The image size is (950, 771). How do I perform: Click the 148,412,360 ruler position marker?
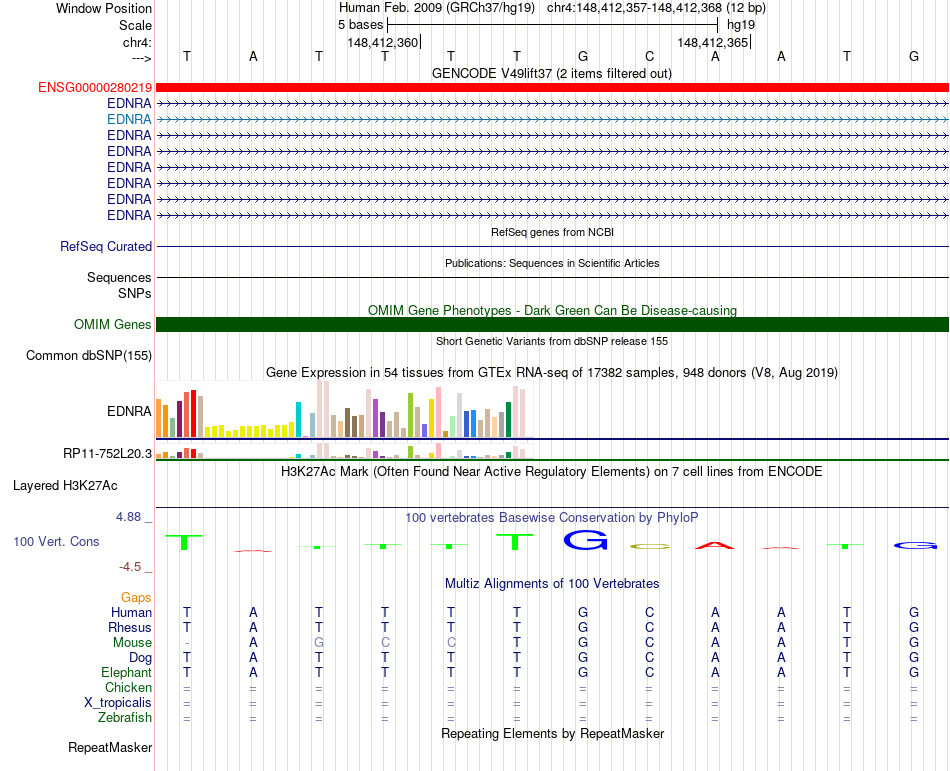384,42
